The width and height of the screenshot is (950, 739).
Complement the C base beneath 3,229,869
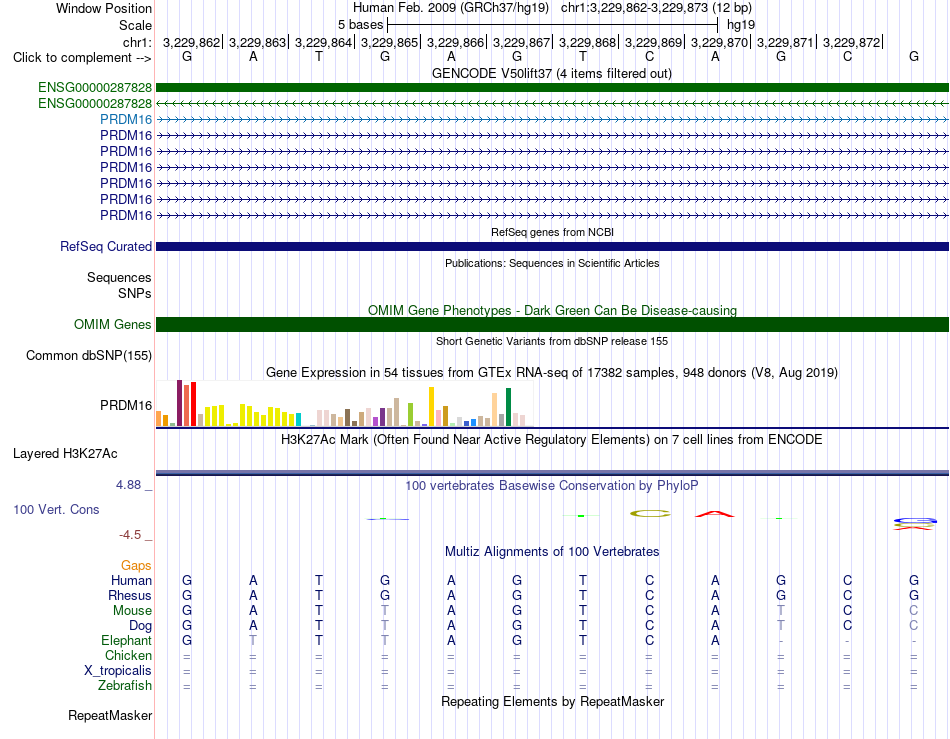[649, 56]
